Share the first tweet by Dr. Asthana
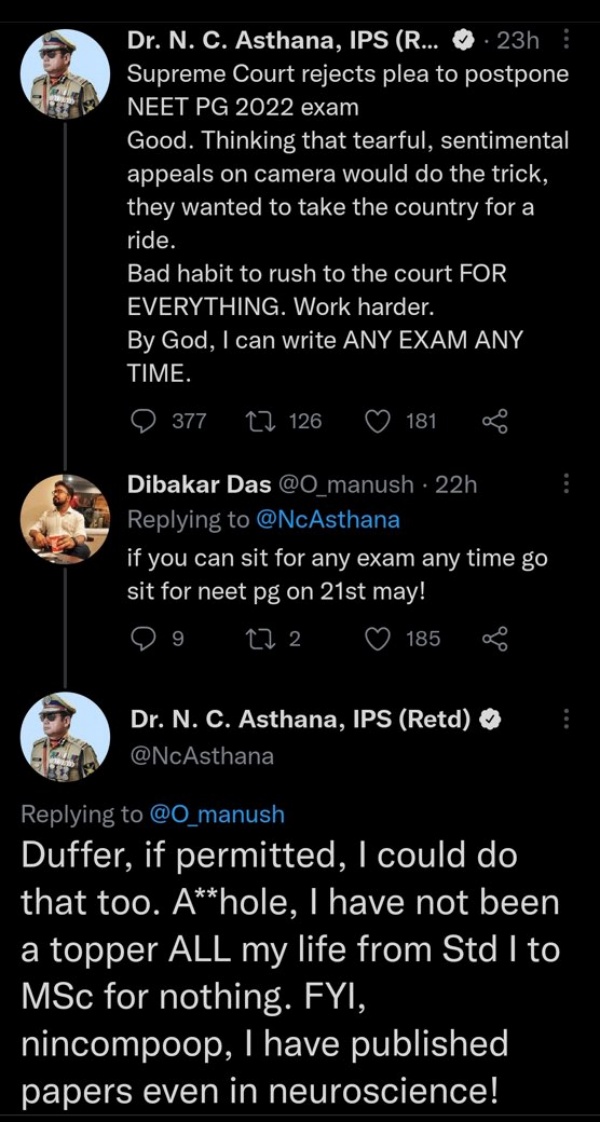Viewport: 600px width, 1122px height. click(495, 421)
